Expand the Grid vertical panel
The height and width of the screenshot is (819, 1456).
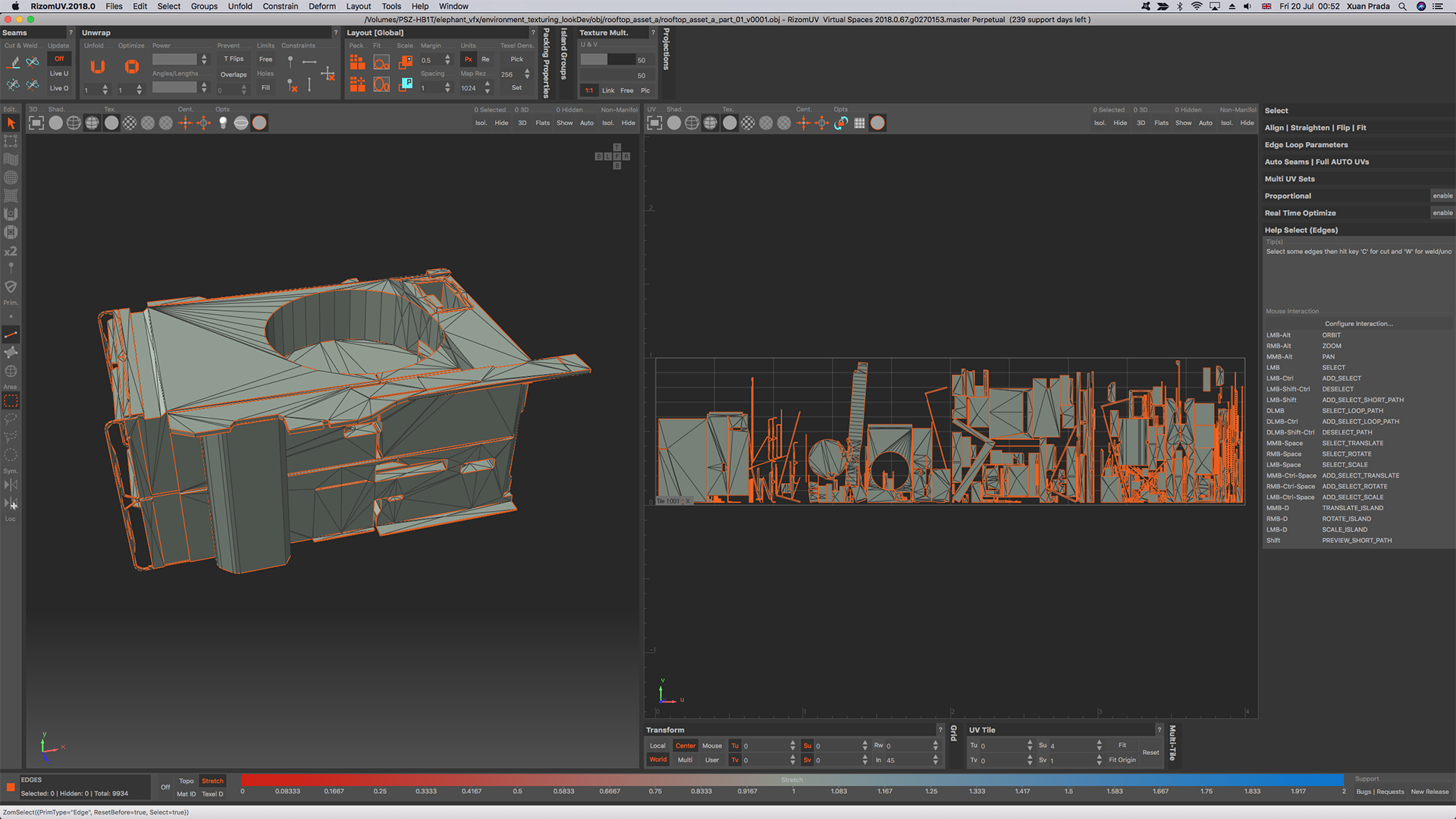954,733
